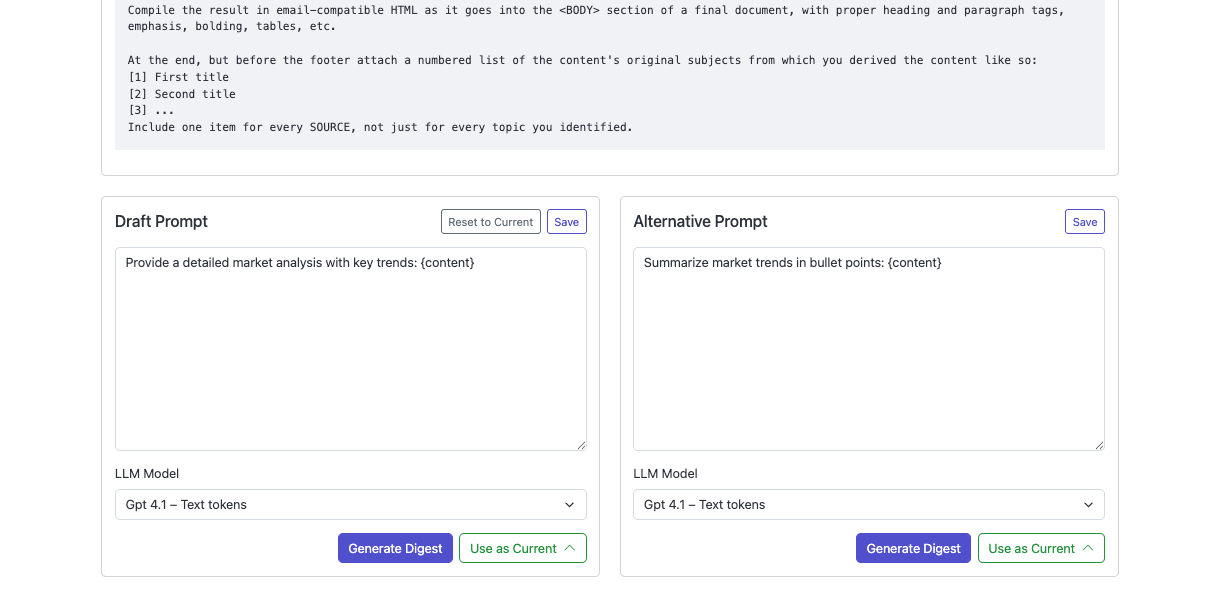Focus the Alternative Prompt text area
Screen dimensions: 1220x610
pyautogui.click(x=869, y=349)
